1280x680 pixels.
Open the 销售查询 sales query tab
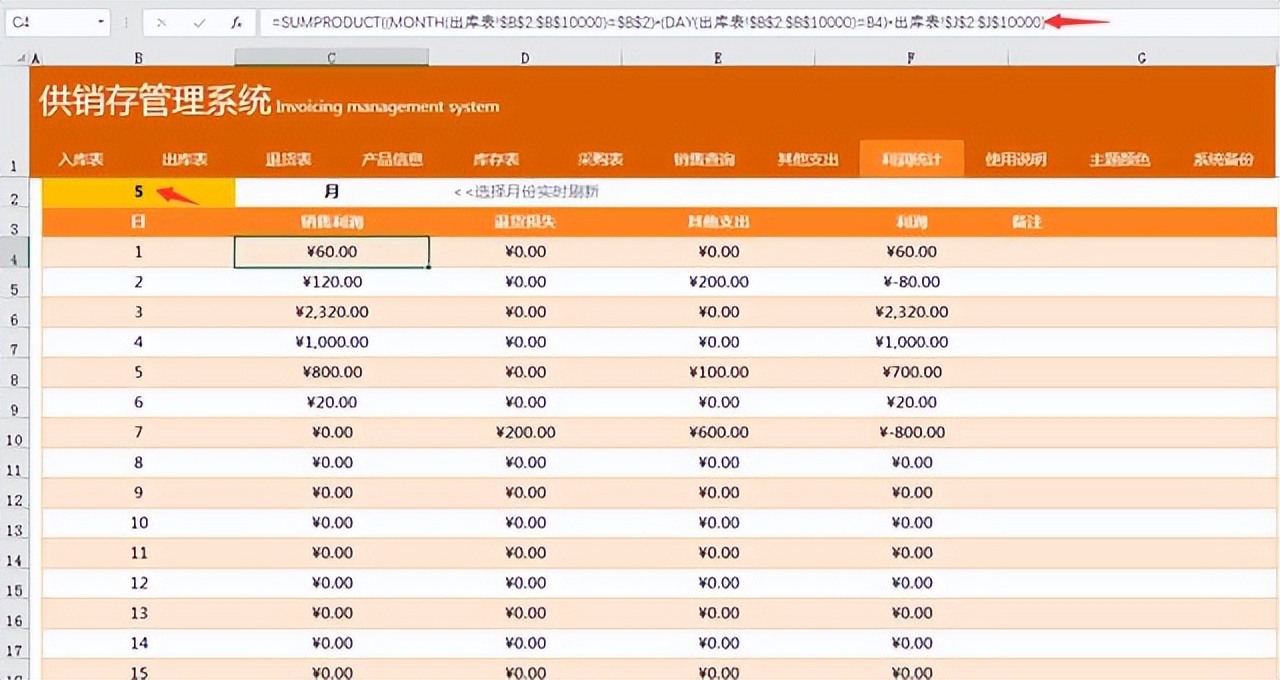707,158
